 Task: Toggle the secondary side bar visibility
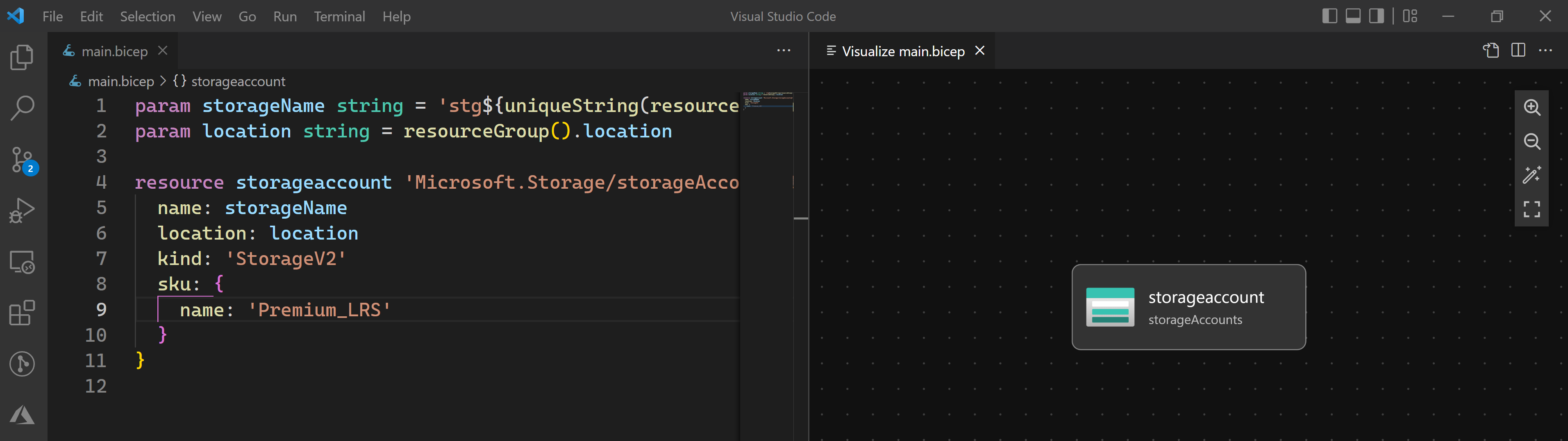1376,16
